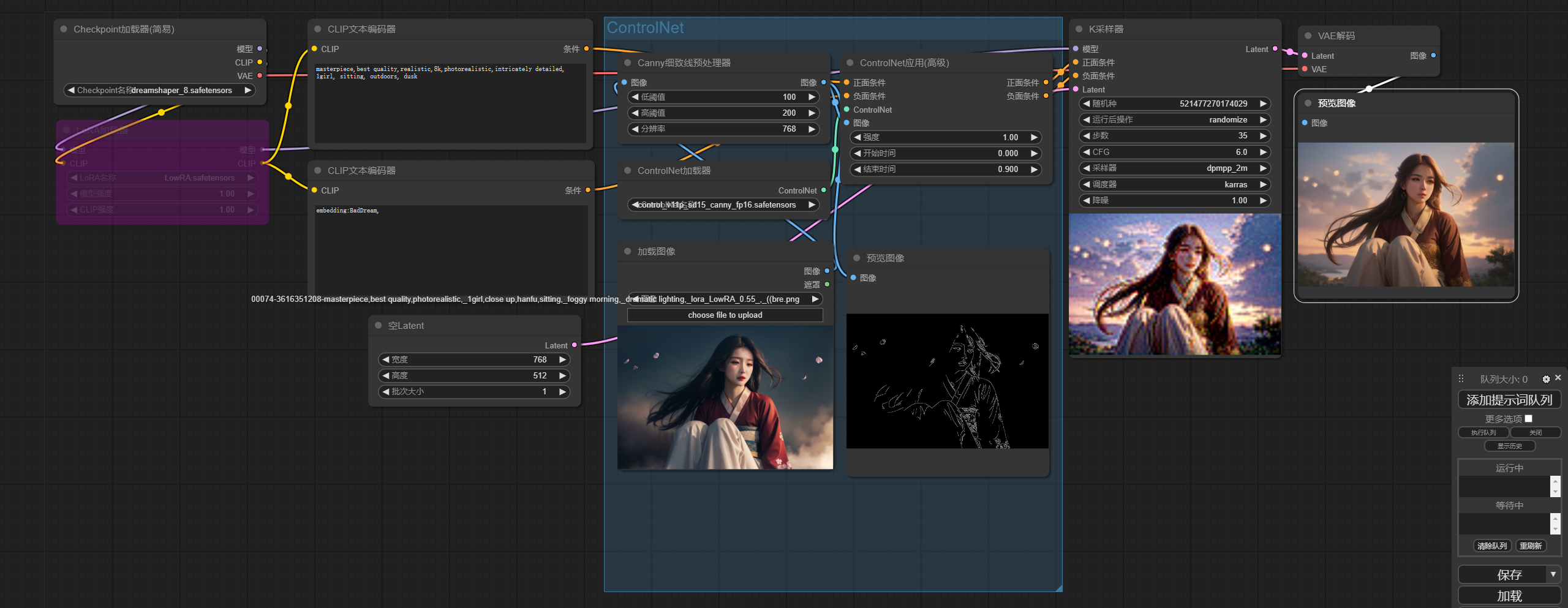
Task: Collapse the K采样器 node using its title dot
Action: click(1079, 29)
